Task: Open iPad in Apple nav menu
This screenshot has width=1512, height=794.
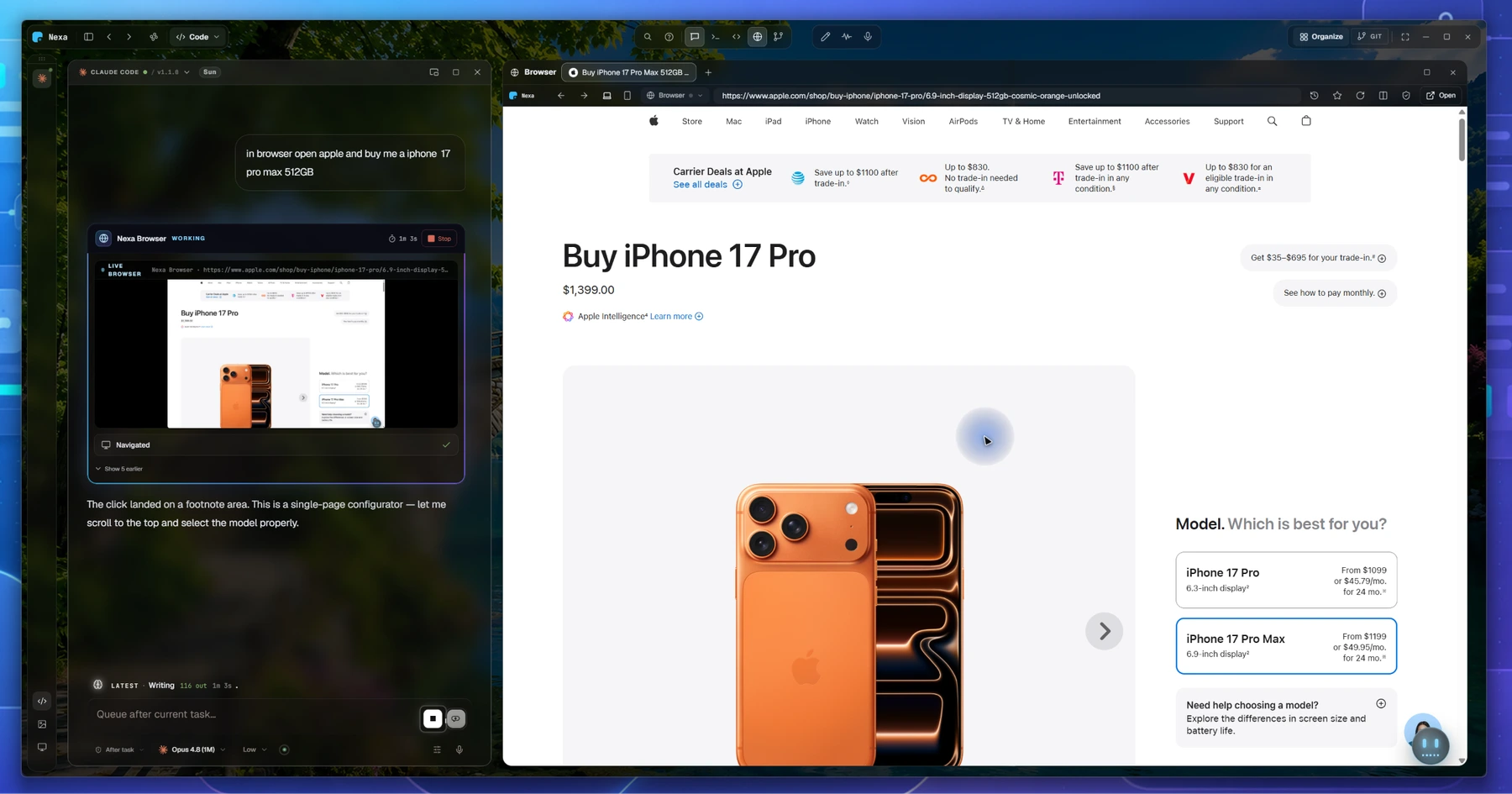Action: [774, 122]
